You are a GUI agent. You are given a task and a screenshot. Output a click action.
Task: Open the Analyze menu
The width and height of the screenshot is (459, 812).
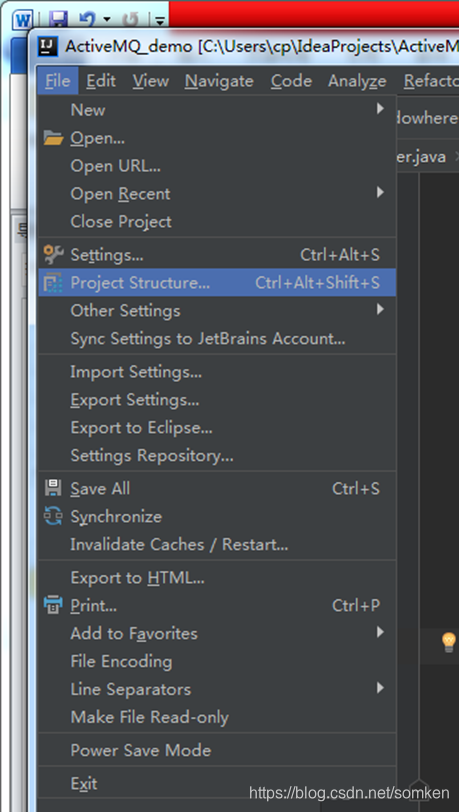click(x=357, y=81)
